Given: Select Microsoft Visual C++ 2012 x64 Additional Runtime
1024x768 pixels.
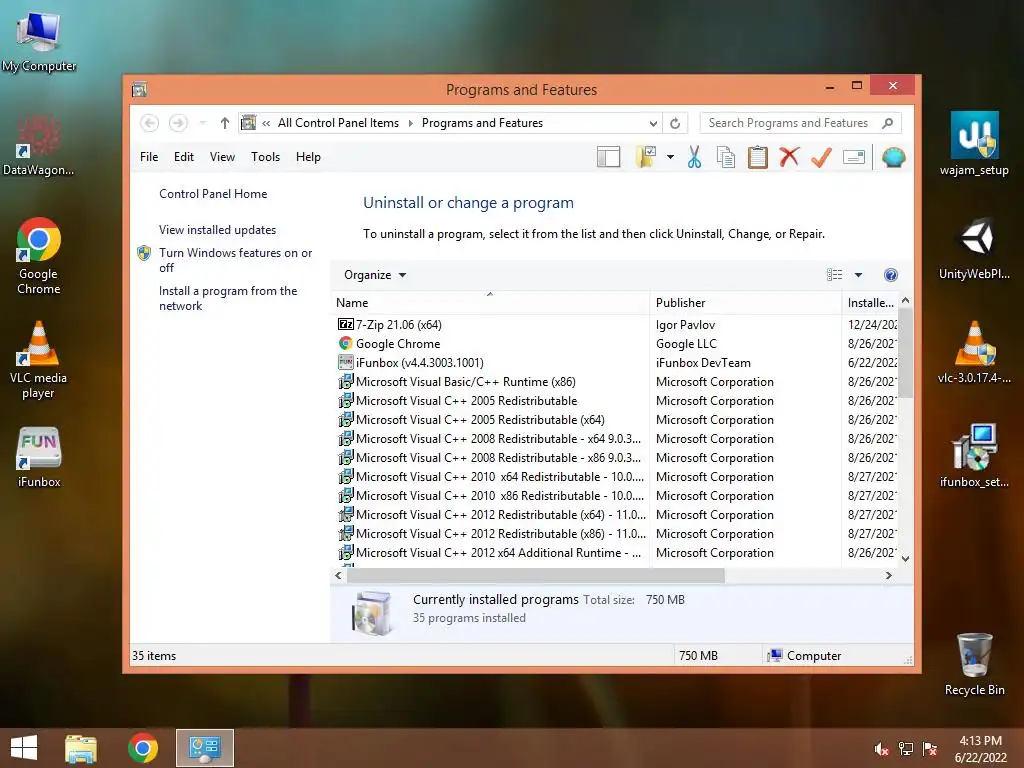Looking at the screenshot, I should (x=498, y=553).
